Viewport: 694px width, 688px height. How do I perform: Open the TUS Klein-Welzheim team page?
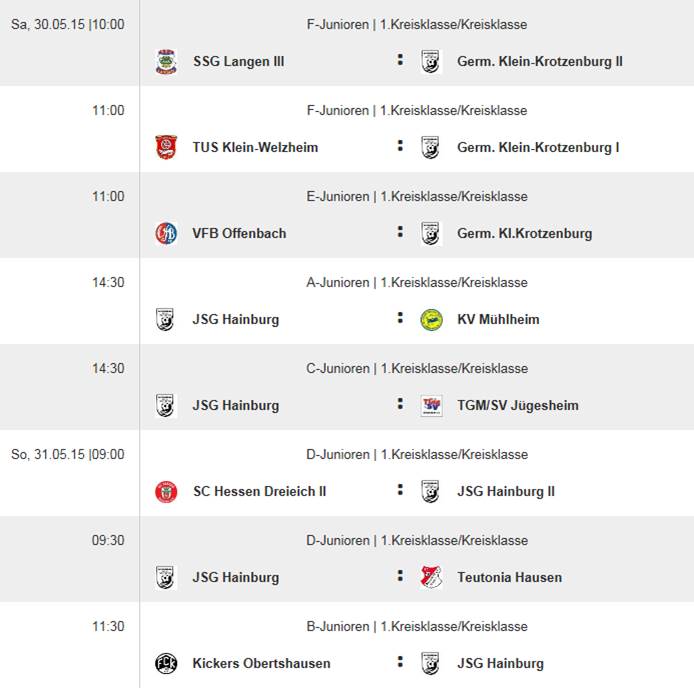255,148
